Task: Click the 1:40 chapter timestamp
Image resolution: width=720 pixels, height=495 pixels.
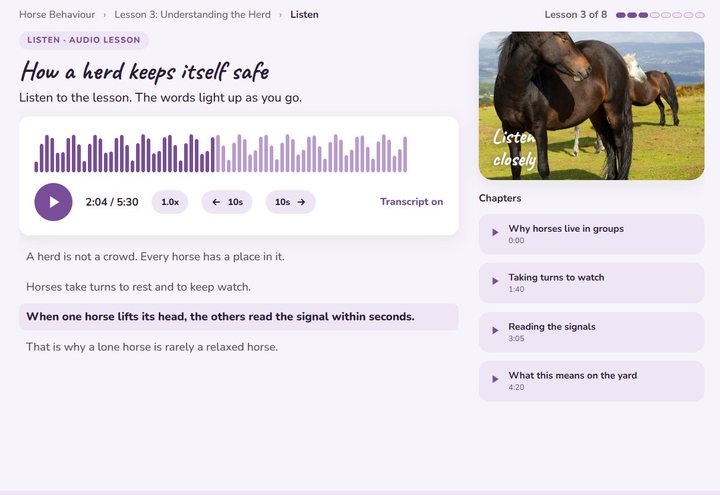Action: click(x=516, y=289)
